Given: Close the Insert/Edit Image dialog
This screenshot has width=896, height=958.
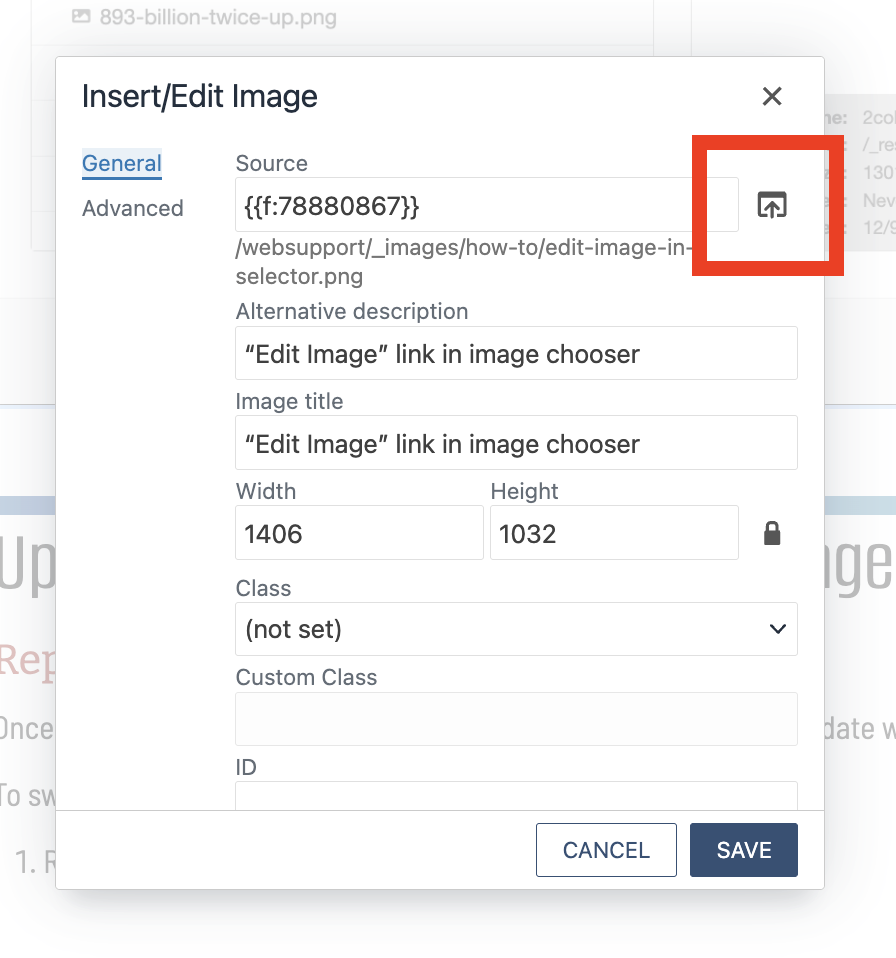Looking at the screenshot, I should tap(772, 96).
